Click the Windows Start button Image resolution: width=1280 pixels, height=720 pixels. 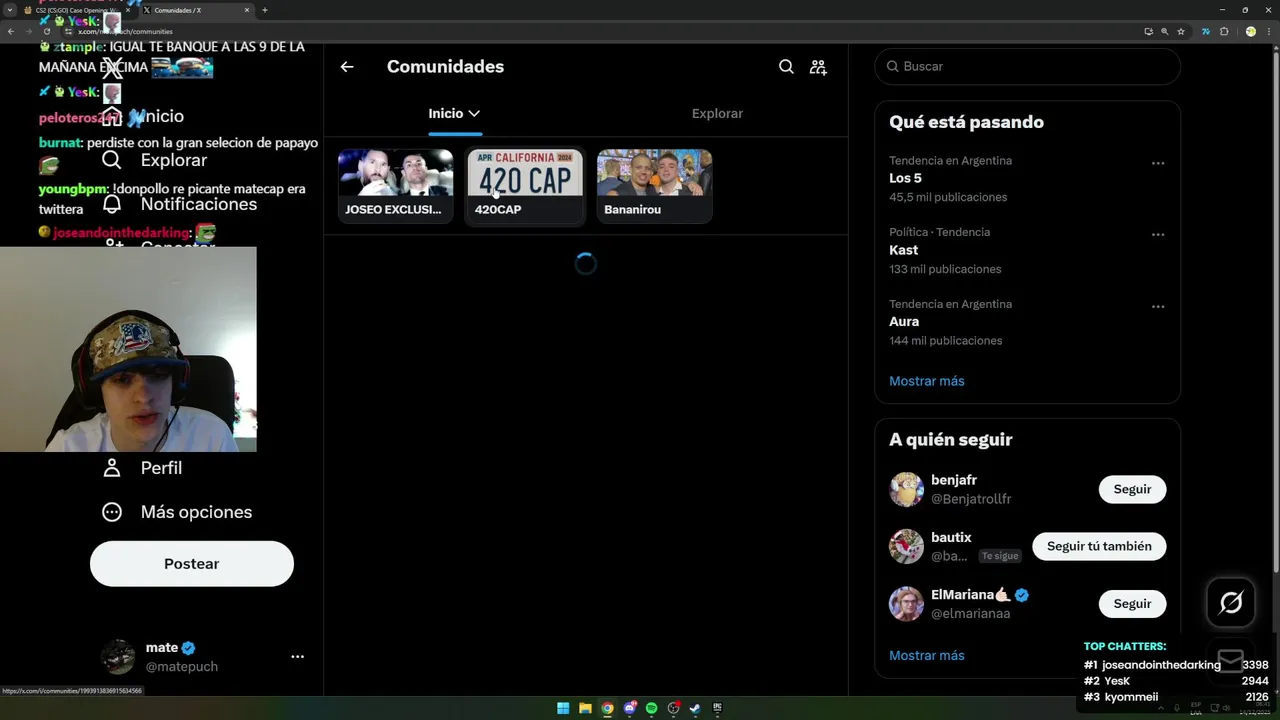[563, 708]
